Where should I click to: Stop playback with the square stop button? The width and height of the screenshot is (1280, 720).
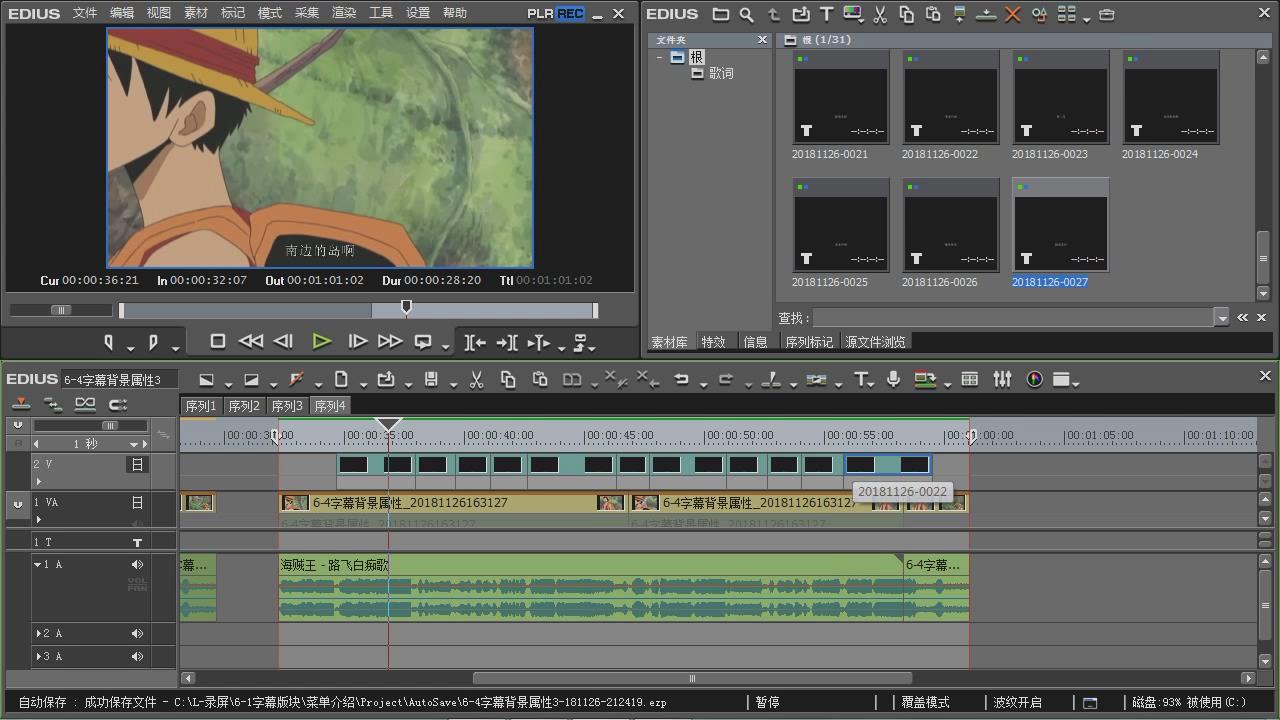pyautogui.click(x=217, y=341)
